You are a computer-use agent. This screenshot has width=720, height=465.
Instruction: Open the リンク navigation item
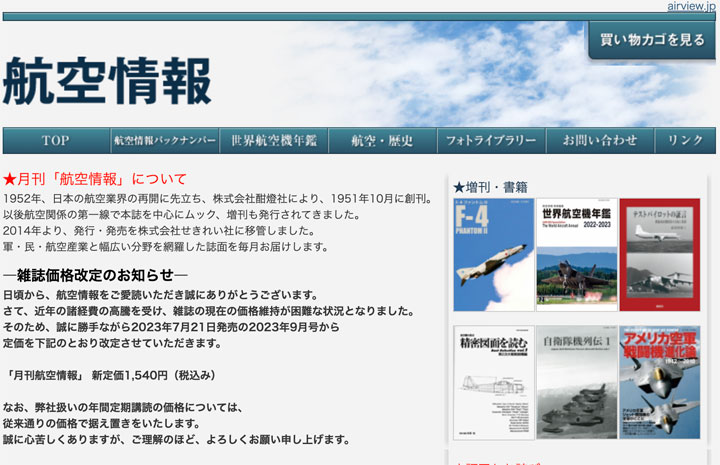pyautogui.click(x=686, y=141)
